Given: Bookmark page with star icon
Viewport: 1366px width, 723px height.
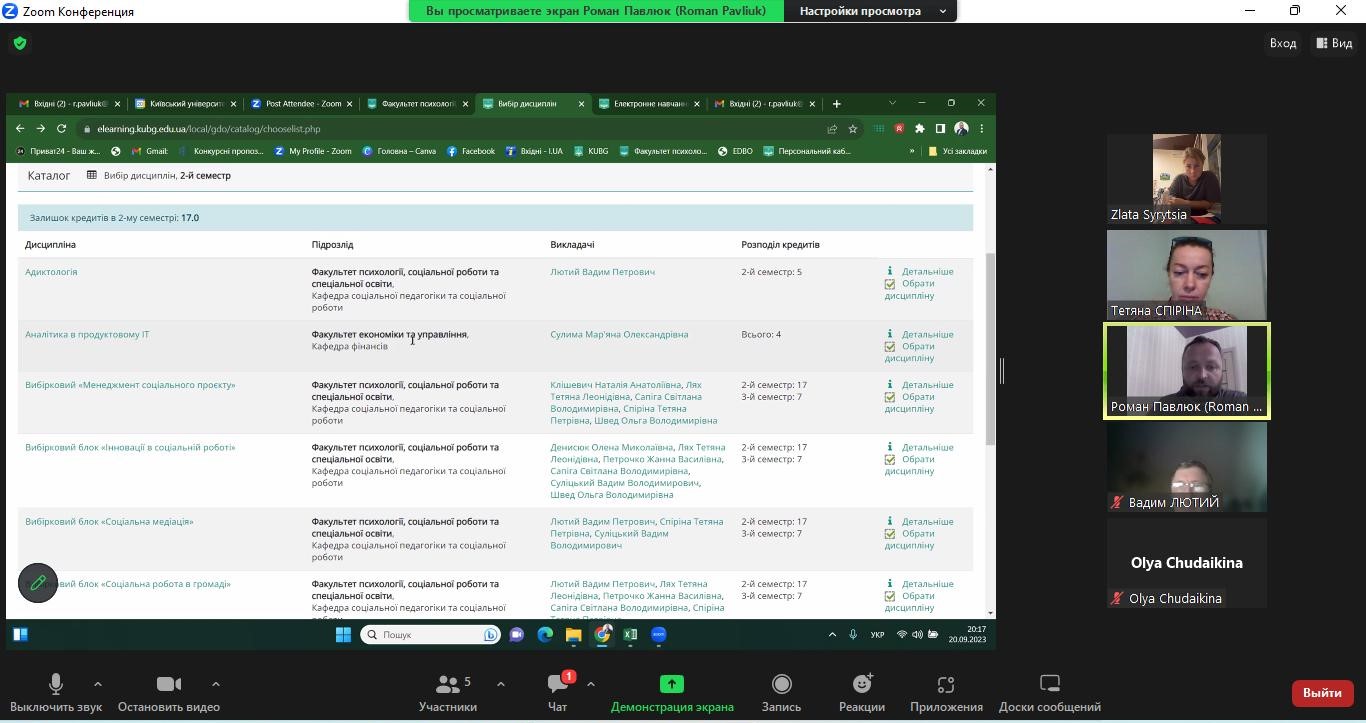Looking at the screenshot, I should click(x=853, y=129).
